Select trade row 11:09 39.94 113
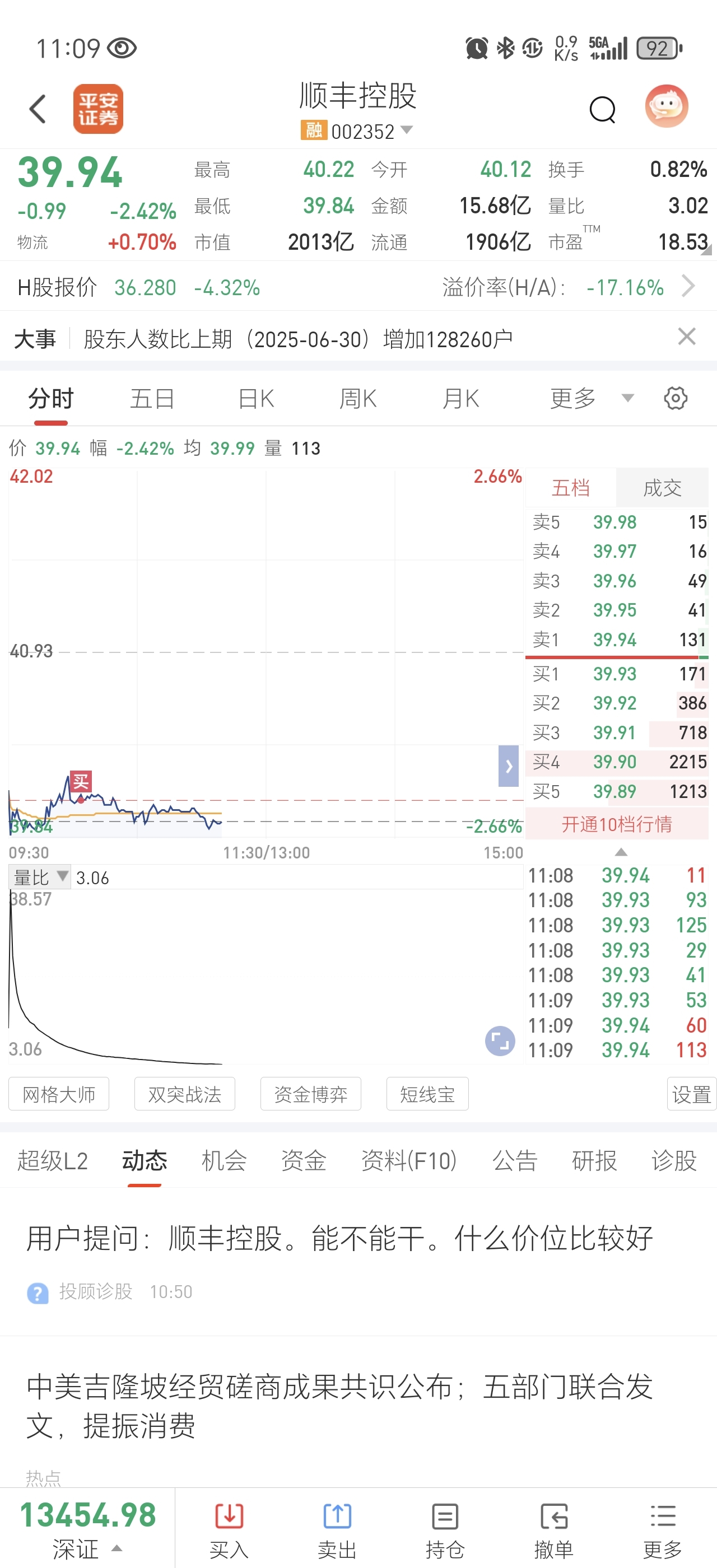This screenshot has height=1568, width=717. (x=617, y=1050)
